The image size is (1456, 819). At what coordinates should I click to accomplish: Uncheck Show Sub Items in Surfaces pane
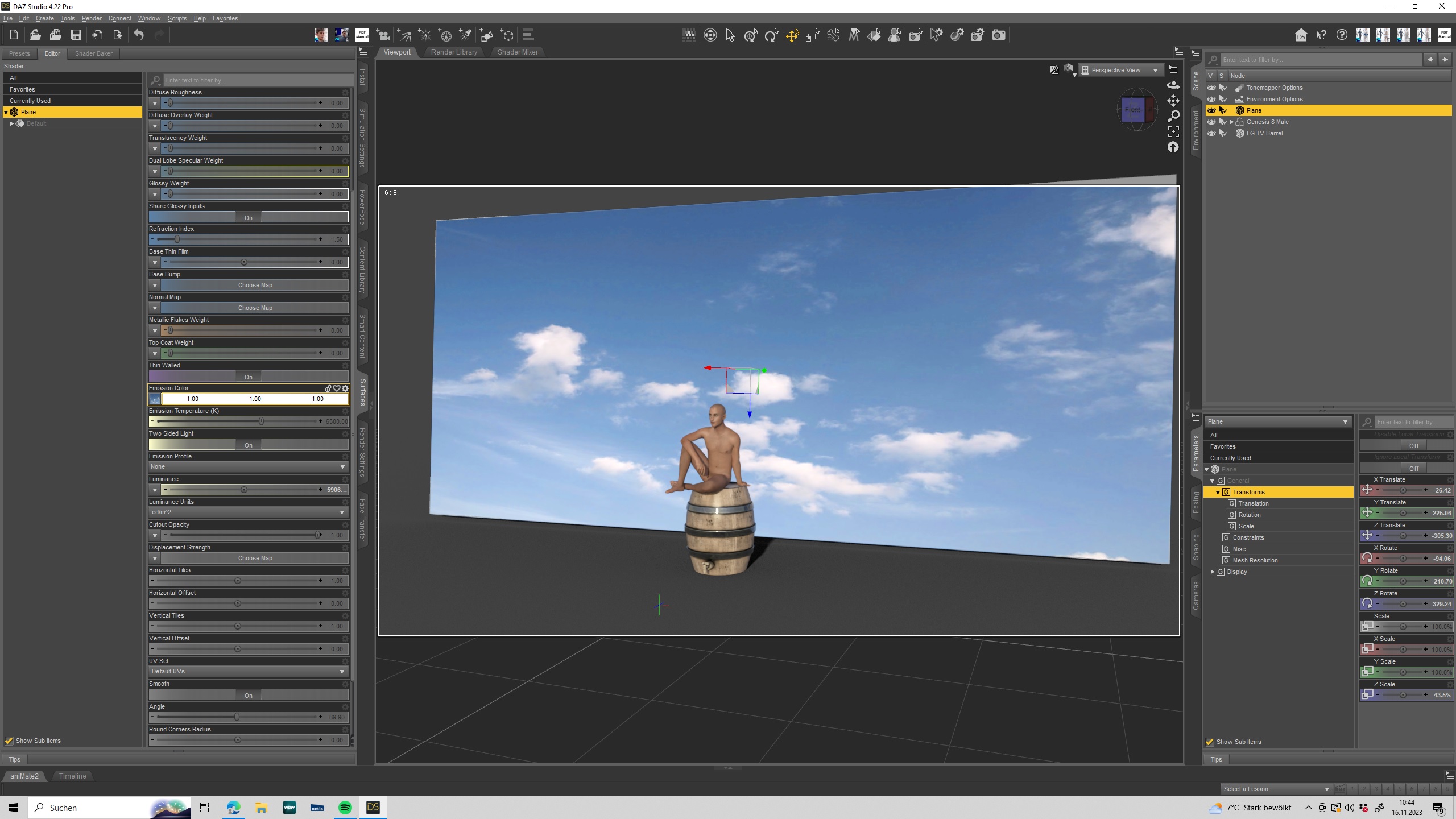(x=9, y=741)
